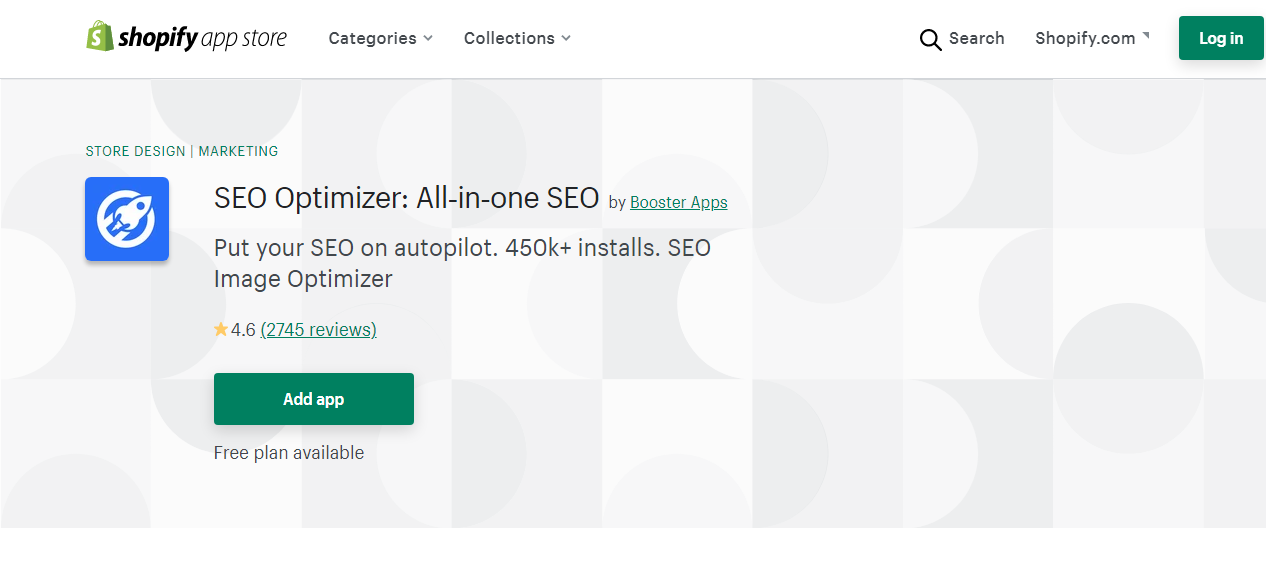Click the Shopify shopping bag logo
The height and width of the screenshot is (585, 1266).
tap(99, 37)
